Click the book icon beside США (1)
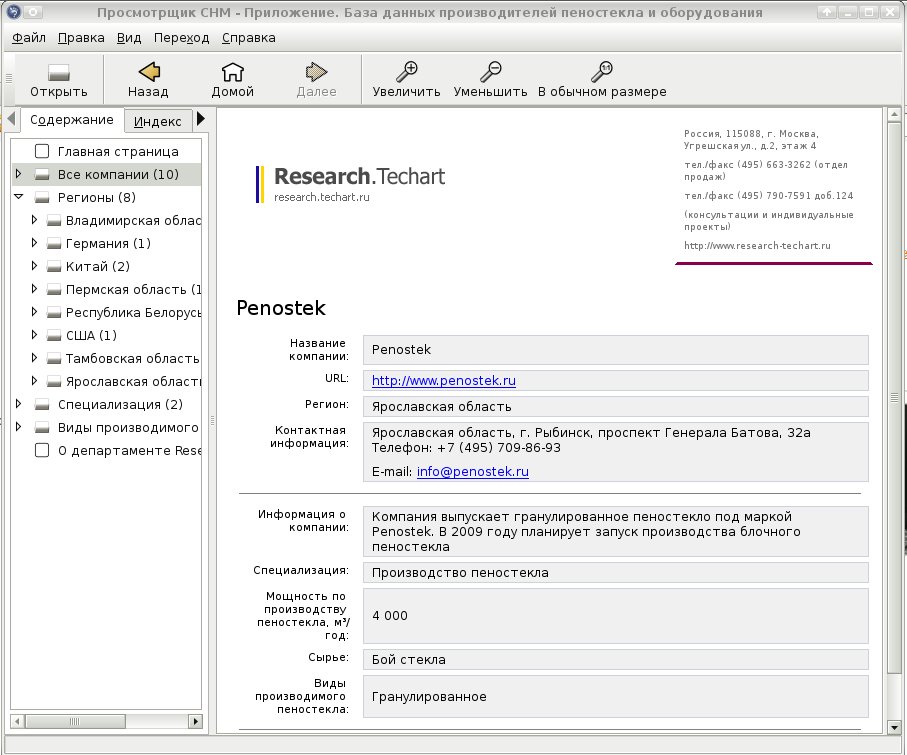907x755 pixels. coord(54,336)
